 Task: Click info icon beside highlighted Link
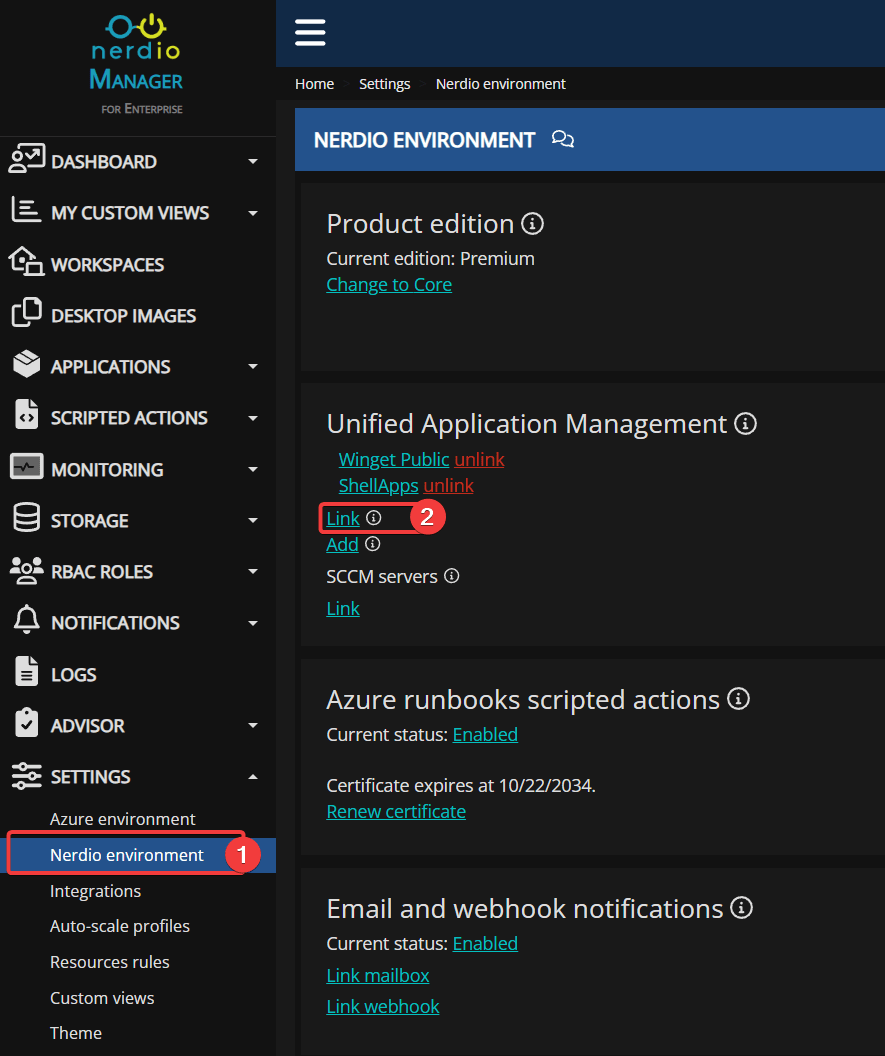click(374, 517)
